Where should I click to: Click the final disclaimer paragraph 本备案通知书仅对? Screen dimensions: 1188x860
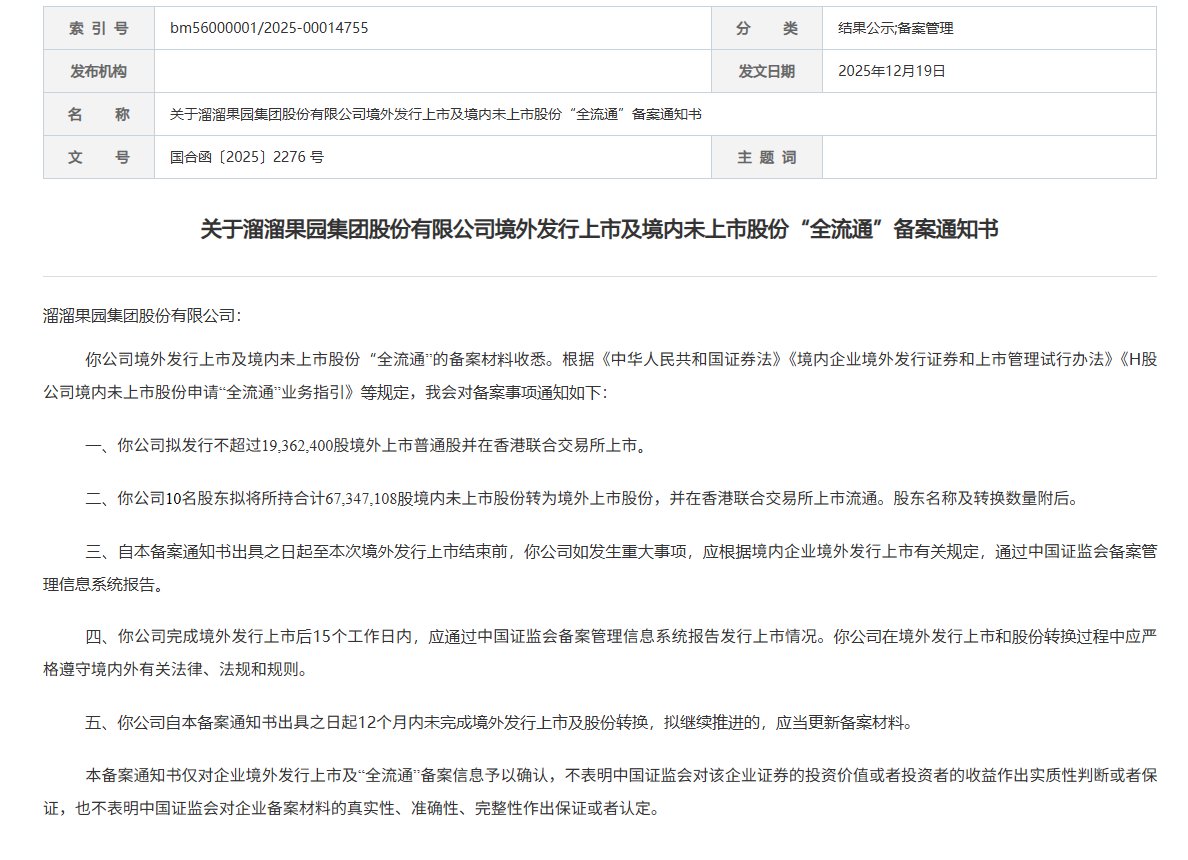600,792
